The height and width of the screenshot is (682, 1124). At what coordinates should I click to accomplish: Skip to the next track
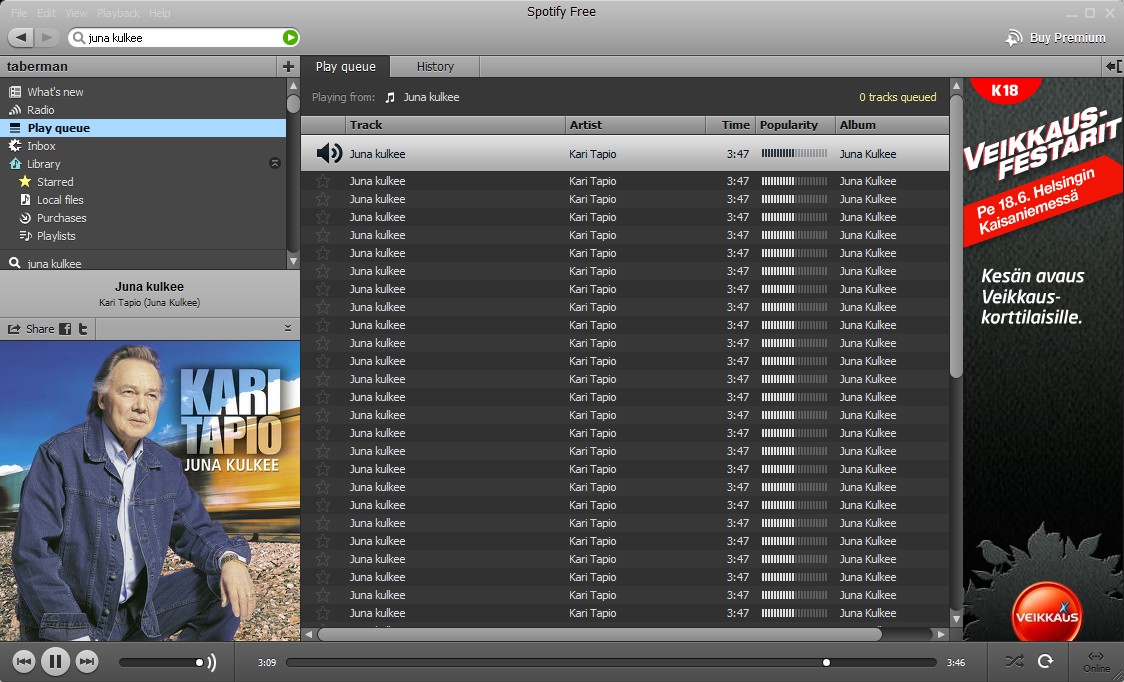click(87, 661)
